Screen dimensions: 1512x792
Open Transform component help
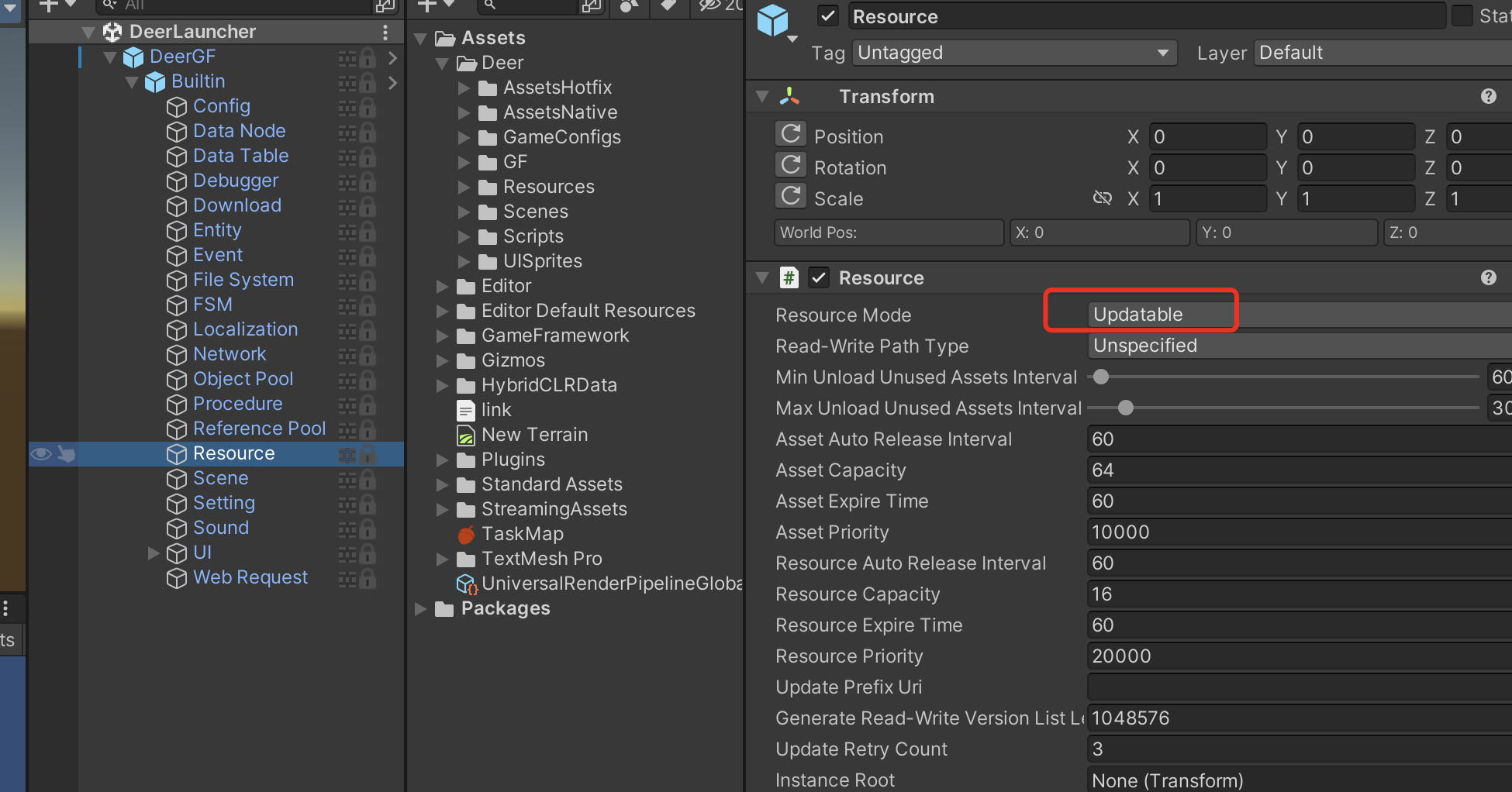(x=1488, y=96)
